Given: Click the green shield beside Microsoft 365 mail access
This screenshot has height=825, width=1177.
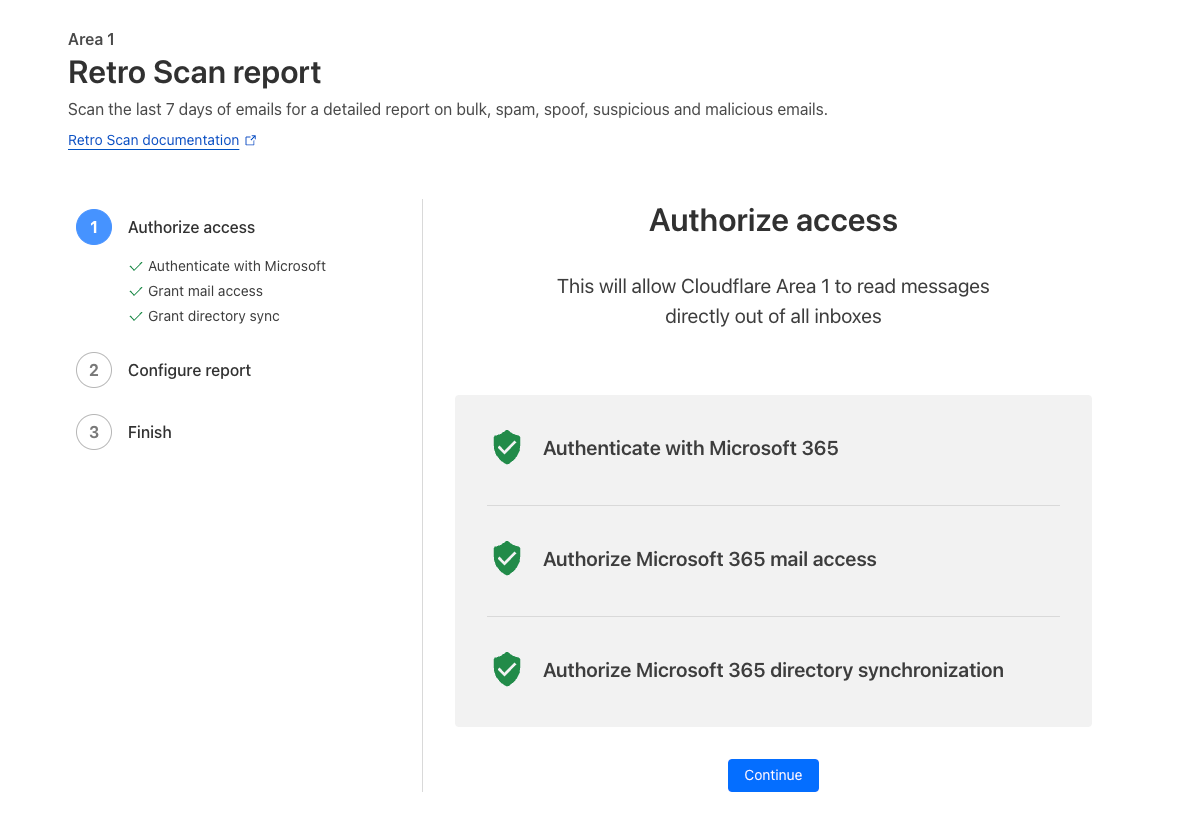Looking at the screenshot, I should [x=507, y=559].
